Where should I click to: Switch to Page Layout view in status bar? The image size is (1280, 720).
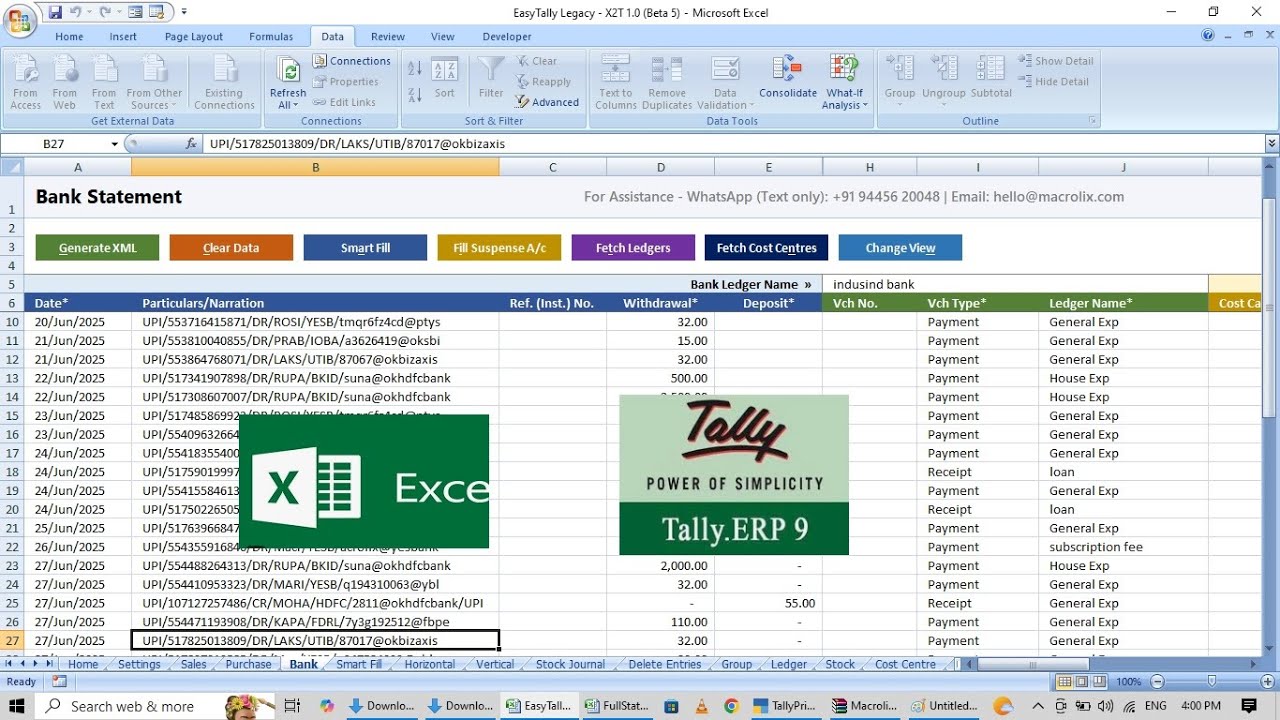coord(1083,682)
